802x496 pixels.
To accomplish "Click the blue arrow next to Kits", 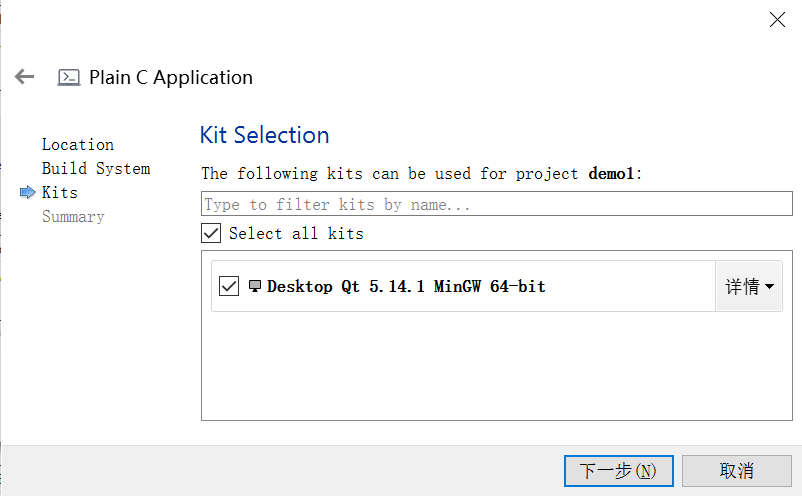I will (x=28, y=192).
